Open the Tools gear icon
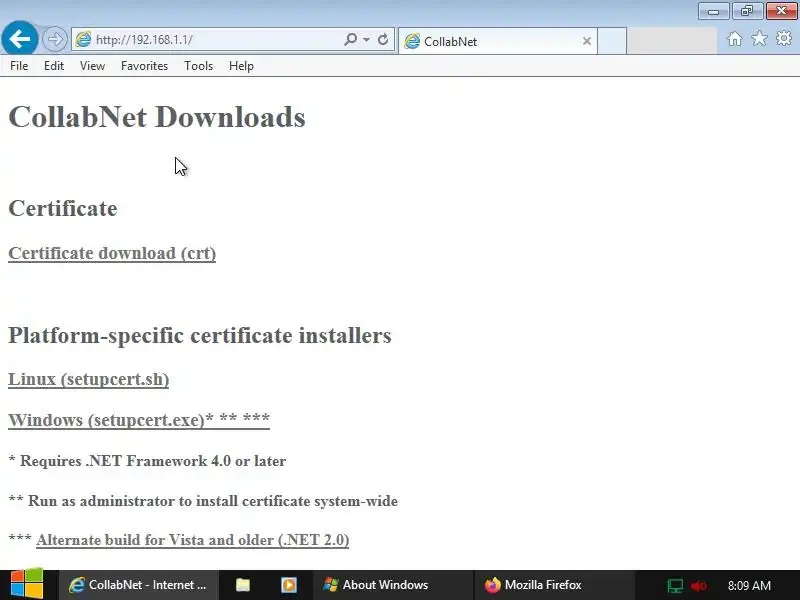800x600 pixels. coord(784,39)
